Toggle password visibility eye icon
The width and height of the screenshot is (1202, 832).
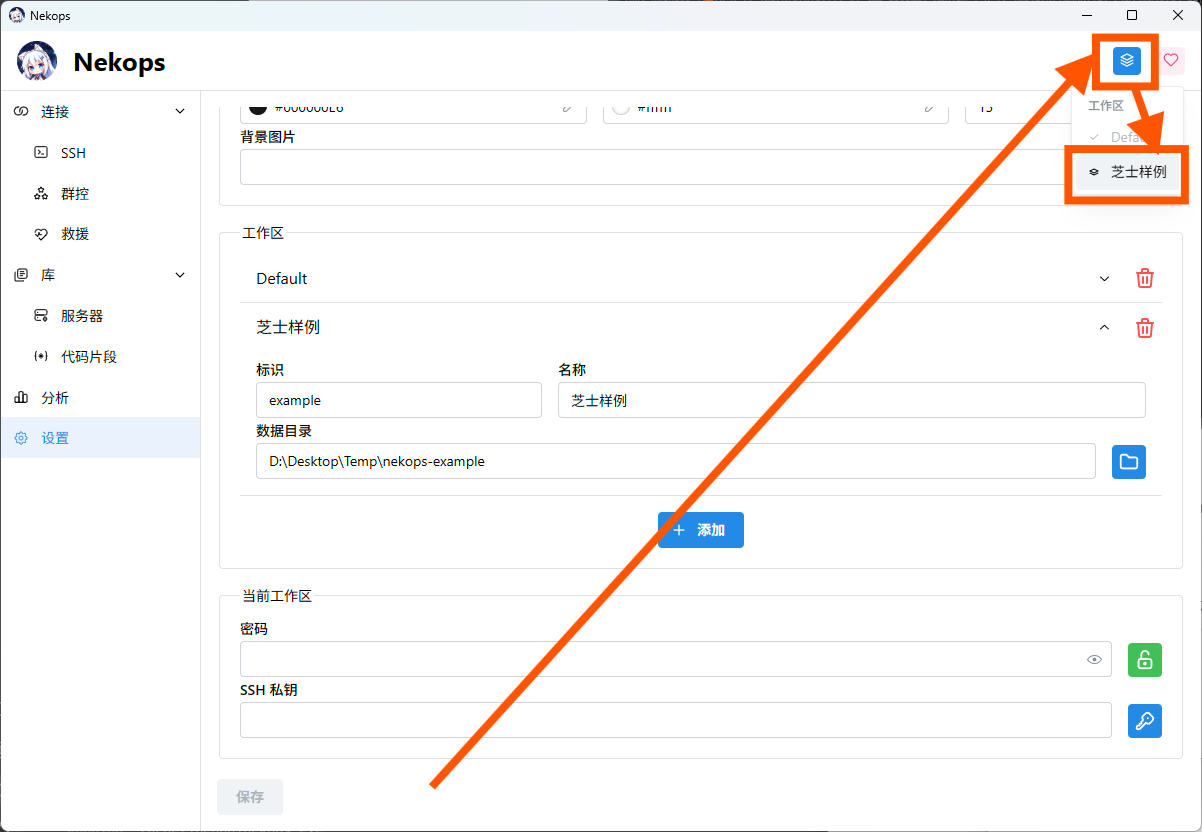pyautogui.click(x=1094, y=660)
